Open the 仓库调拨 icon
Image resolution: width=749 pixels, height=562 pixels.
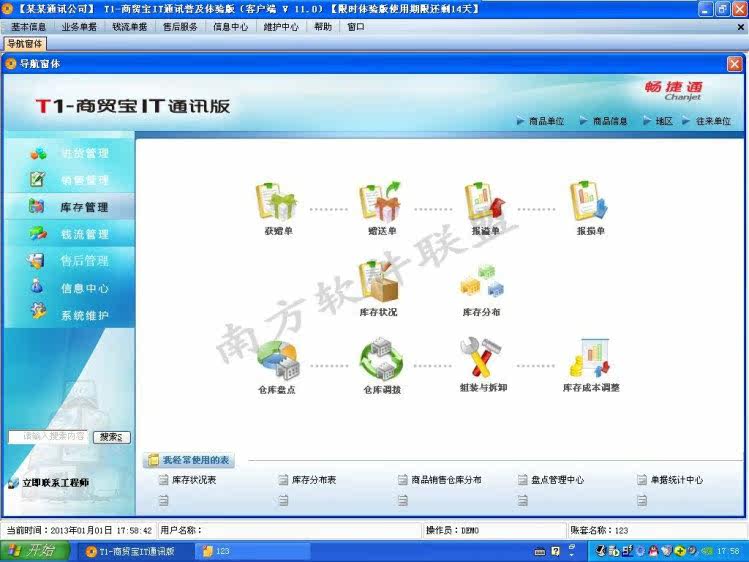(381, 361)
